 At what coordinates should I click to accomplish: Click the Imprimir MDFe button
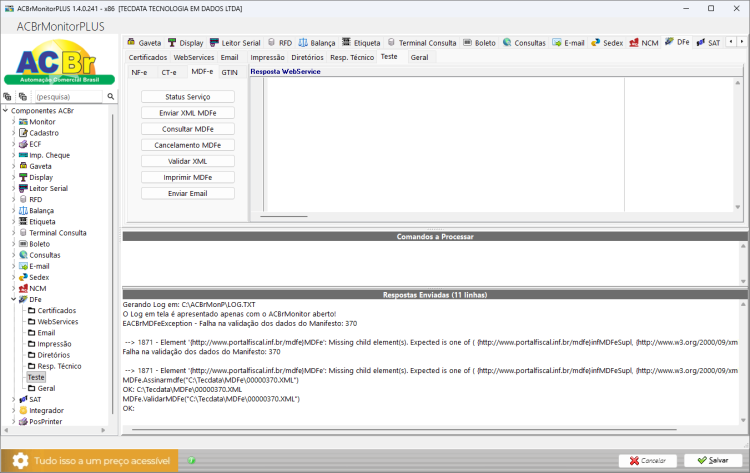tap(188, 177)
